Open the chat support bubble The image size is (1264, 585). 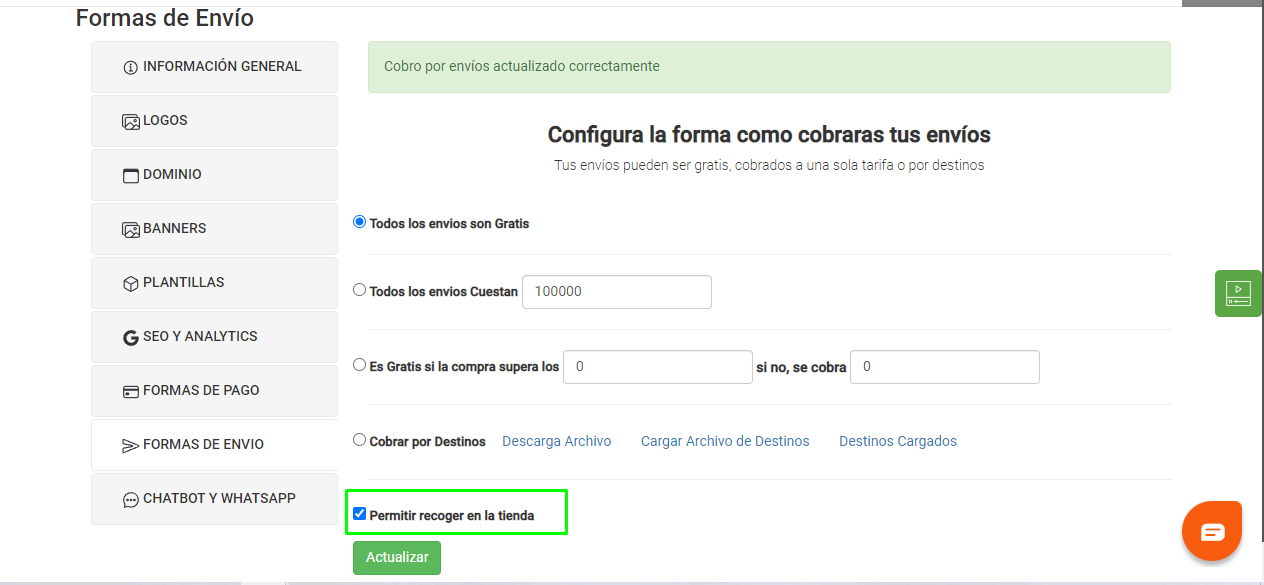pyautogui.click(x=1211, y=530)
